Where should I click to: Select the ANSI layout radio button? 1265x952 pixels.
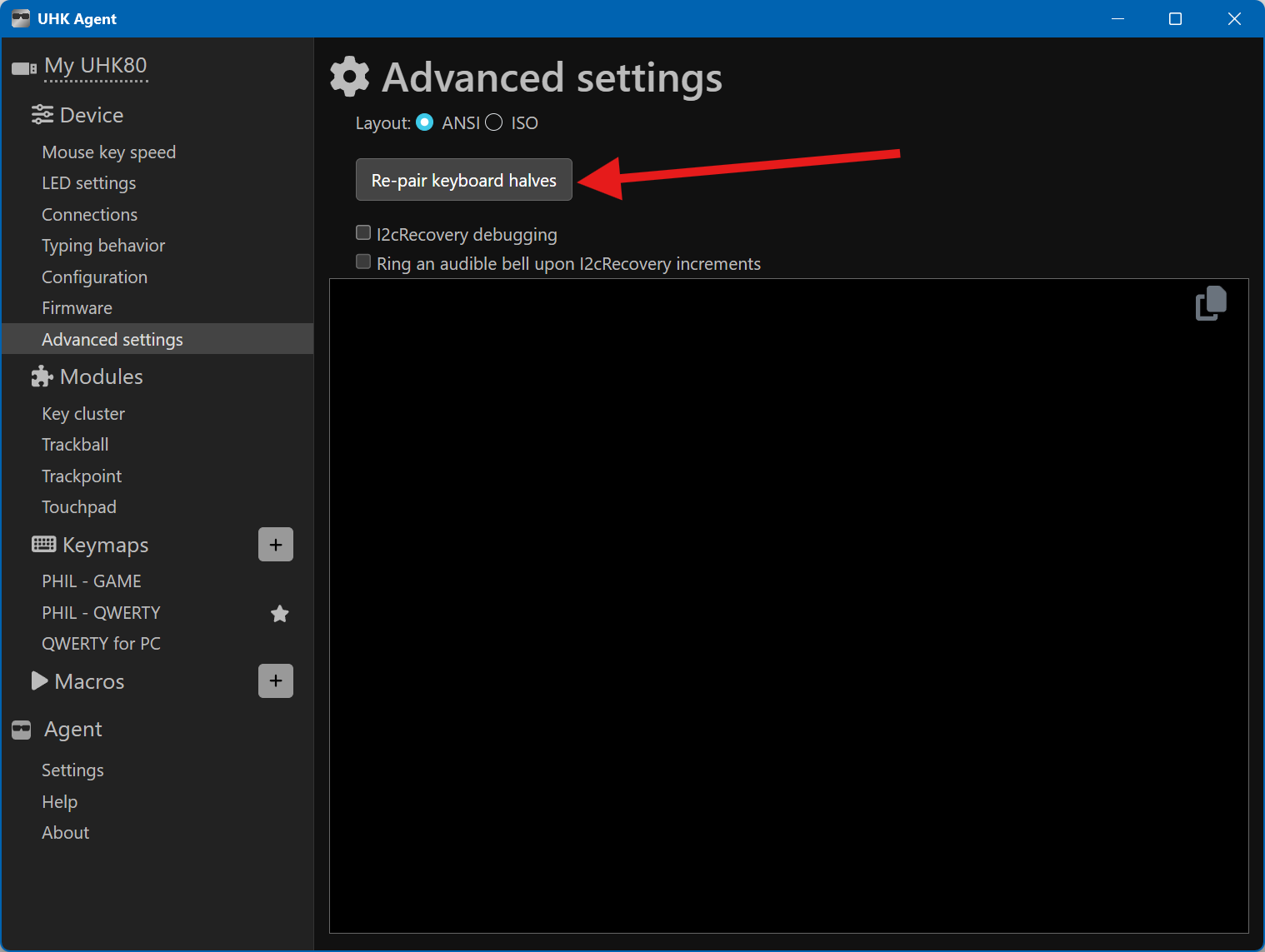click(x=425, y=122)
